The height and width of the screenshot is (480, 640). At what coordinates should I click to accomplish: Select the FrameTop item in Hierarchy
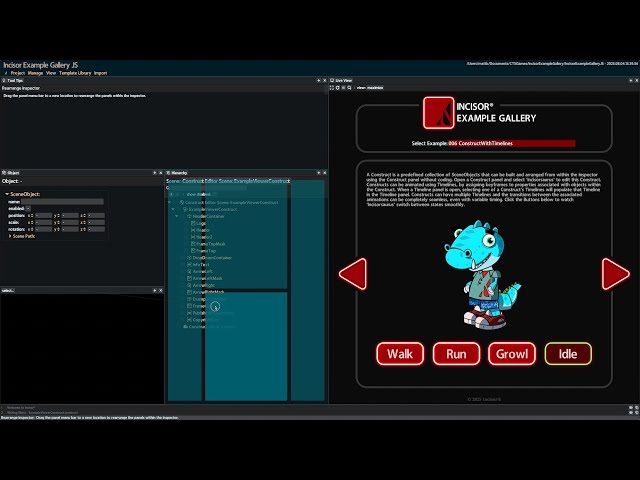pyautogui.click(x=206, y=251)
